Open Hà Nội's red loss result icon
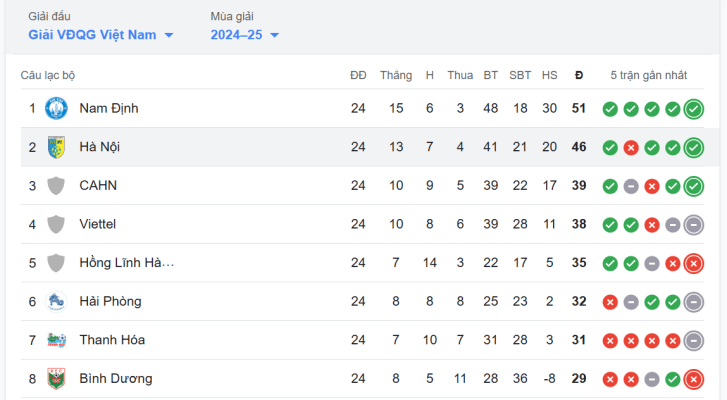The height and width of the screenshot is (400, 727). click(x=631, y=148)
